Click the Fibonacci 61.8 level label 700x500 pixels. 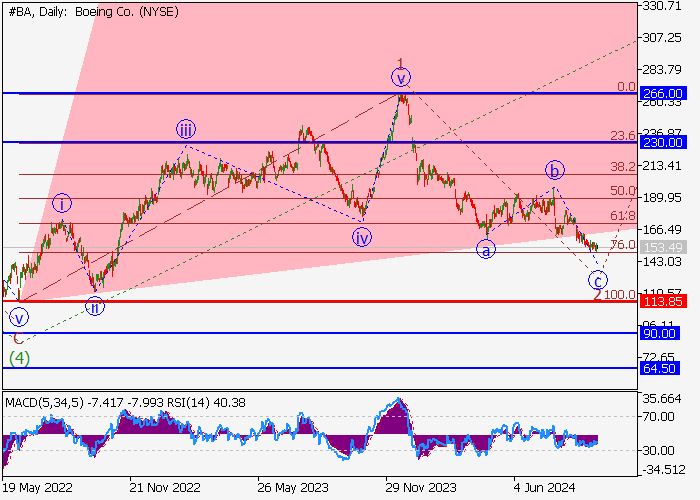coord(623,216)
